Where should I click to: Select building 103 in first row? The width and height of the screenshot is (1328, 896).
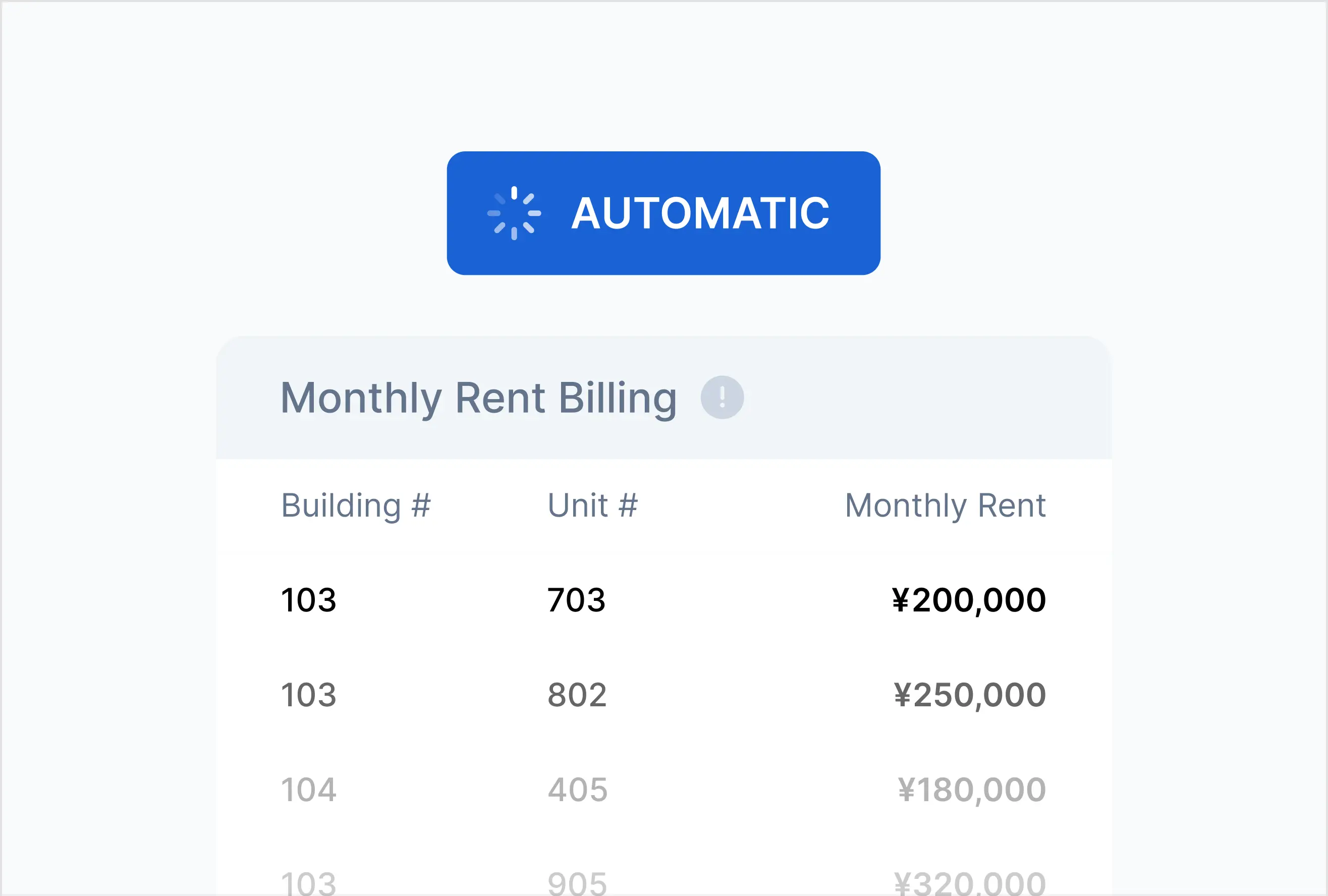[x=309, y=600]
